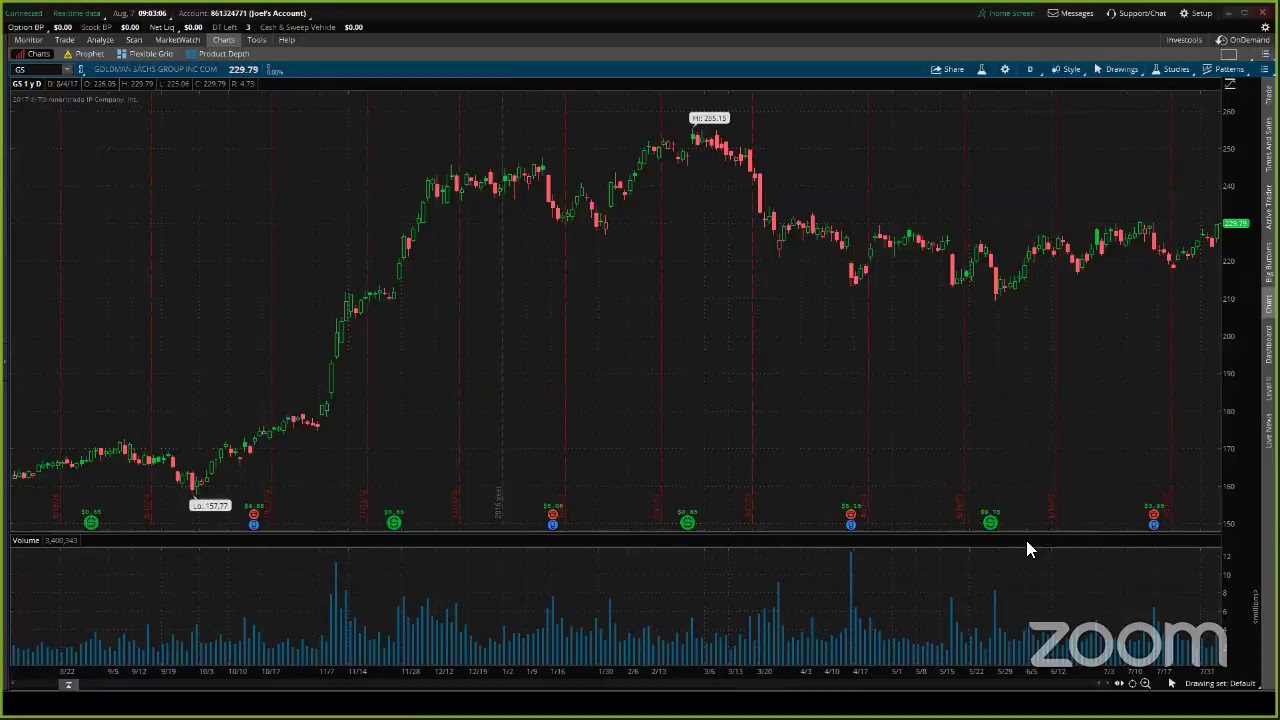Screen dimensions: 1280x720
Task: Click the zoom magnifier icon at chart bottom
Action: tap(1145, 684)
